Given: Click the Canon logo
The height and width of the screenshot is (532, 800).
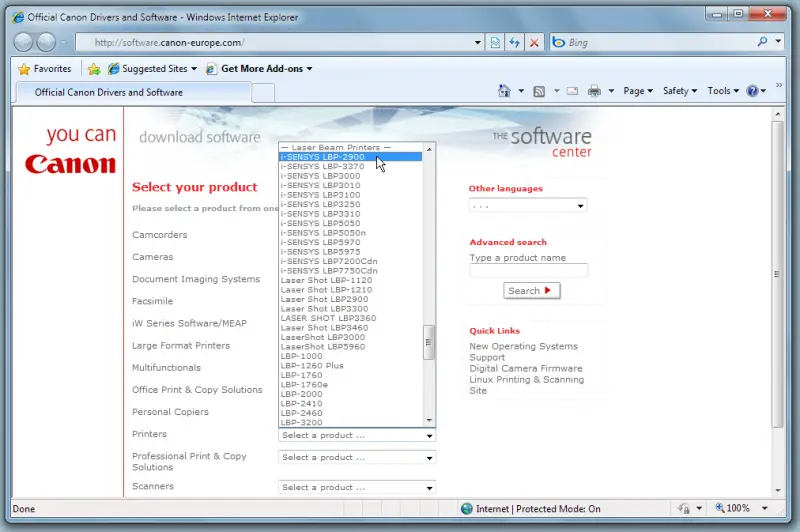Looking at the screenshot, I should (71, 164).
